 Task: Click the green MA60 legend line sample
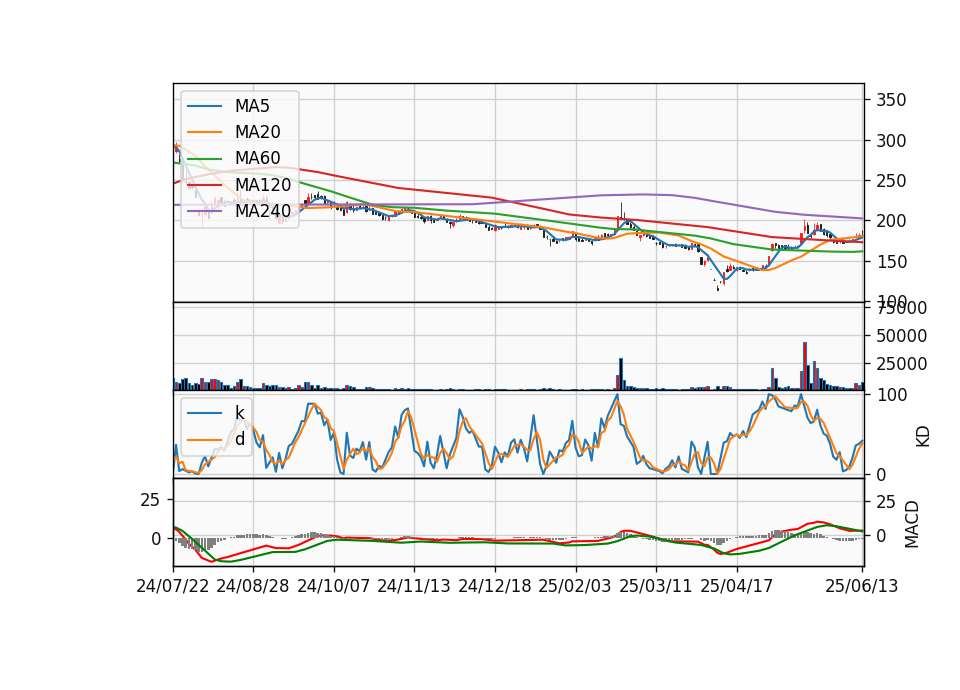(204, 159)
